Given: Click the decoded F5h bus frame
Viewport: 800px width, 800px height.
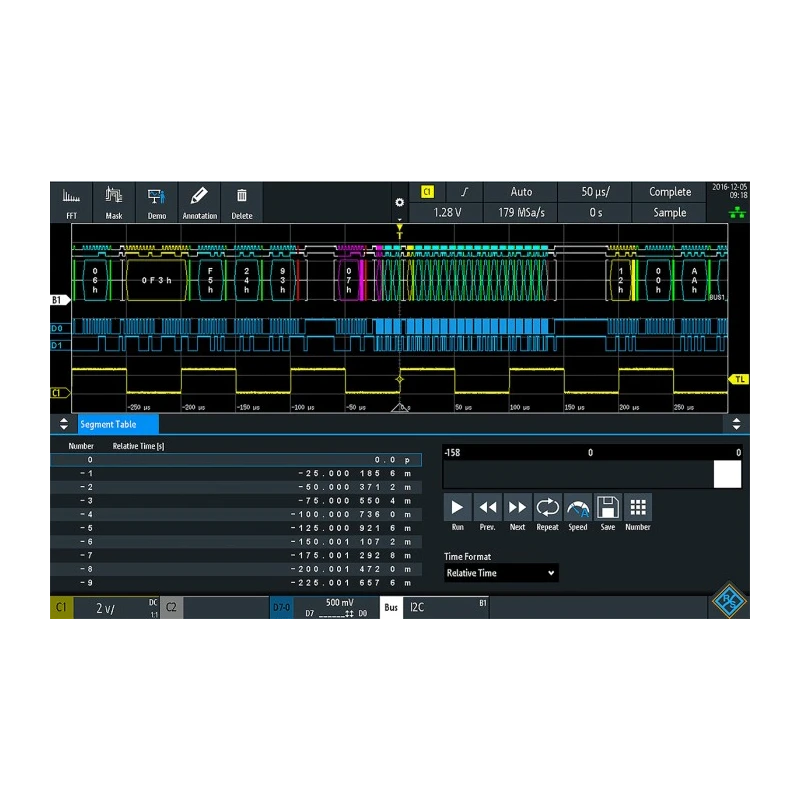Looking at the screenshot, I should pos(210,280).
